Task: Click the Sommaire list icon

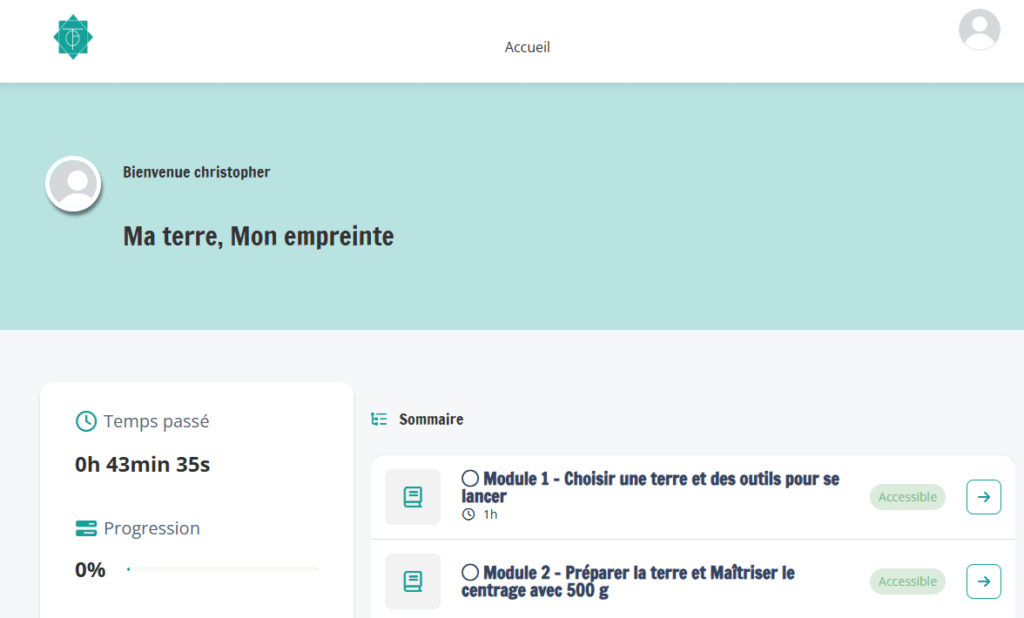Action: pyautogui.click(x=379, y=419)
